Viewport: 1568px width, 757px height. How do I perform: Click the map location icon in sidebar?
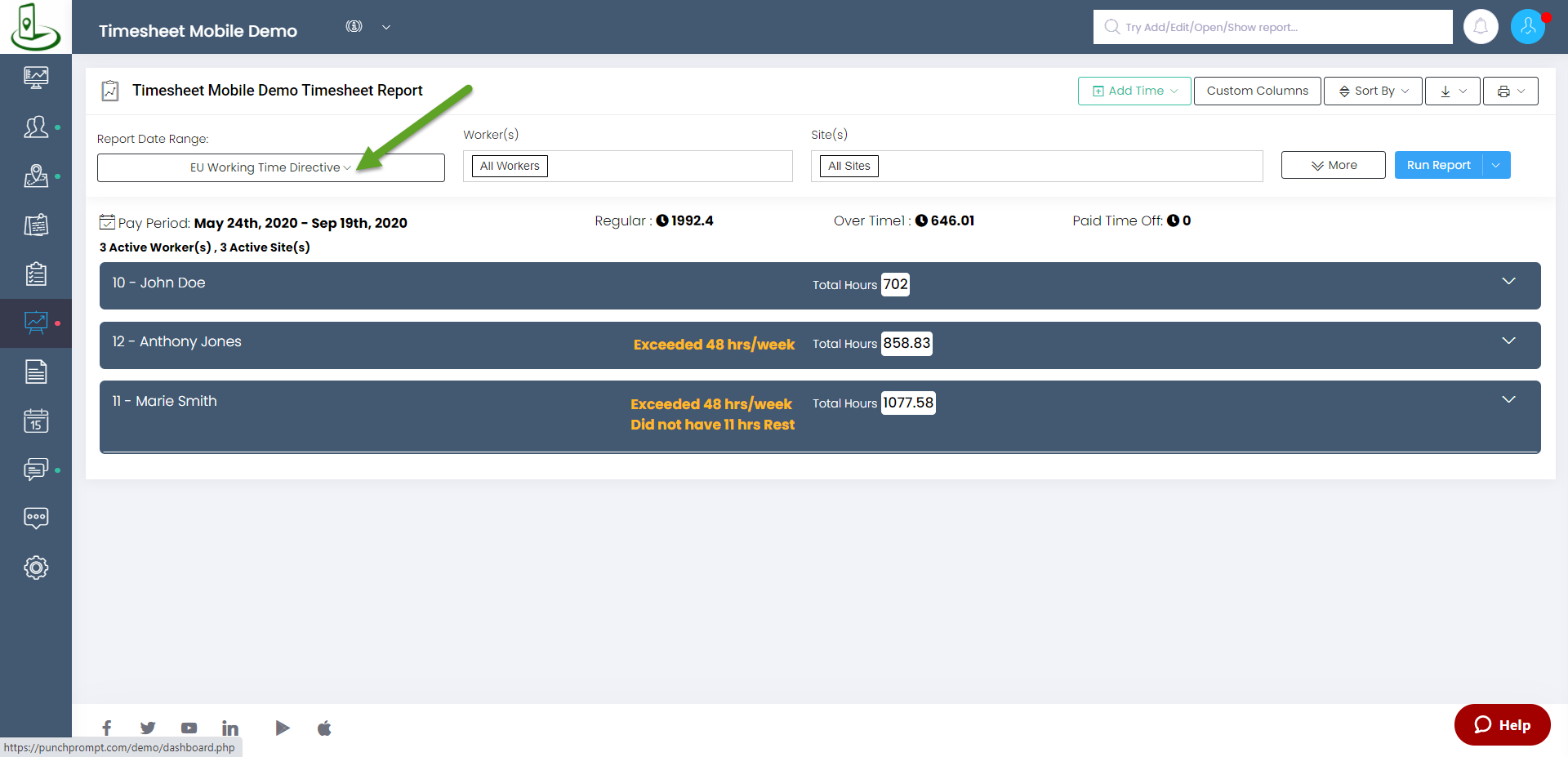[36, 176]
